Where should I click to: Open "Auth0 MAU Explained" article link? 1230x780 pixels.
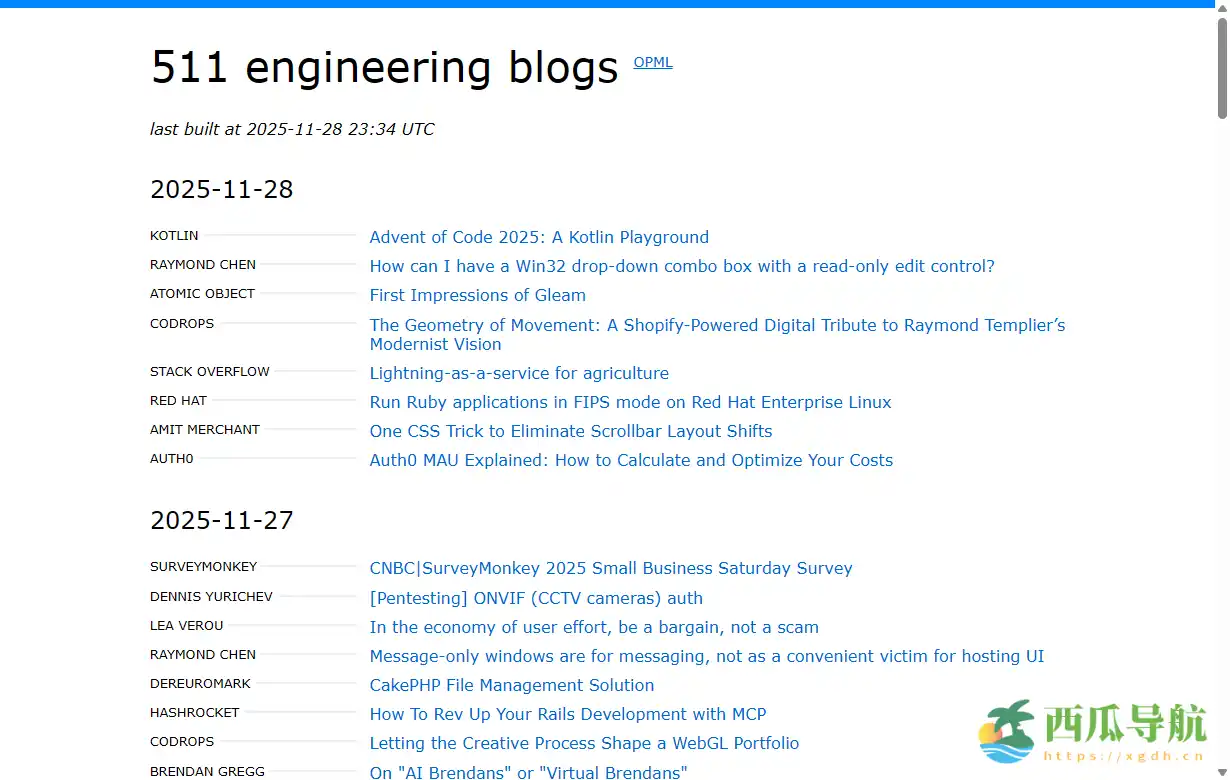(631, 460)
